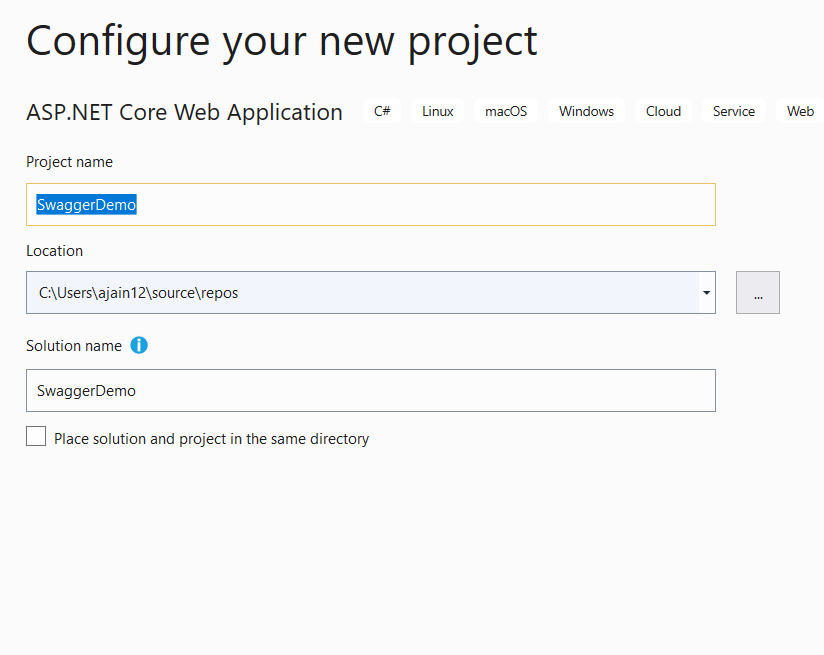Select the Linux project tag
This screenshot has height=655, width=824.
(437, 111)
